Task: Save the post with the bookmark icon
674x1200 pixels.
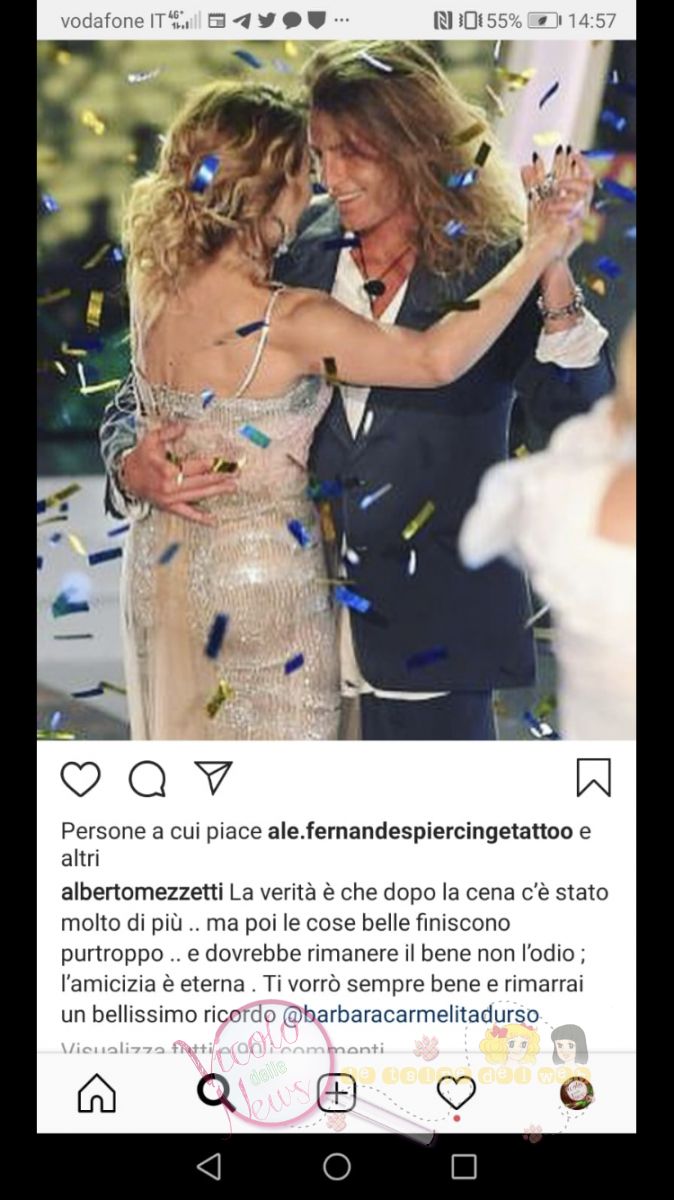Action: click(593, 777)
